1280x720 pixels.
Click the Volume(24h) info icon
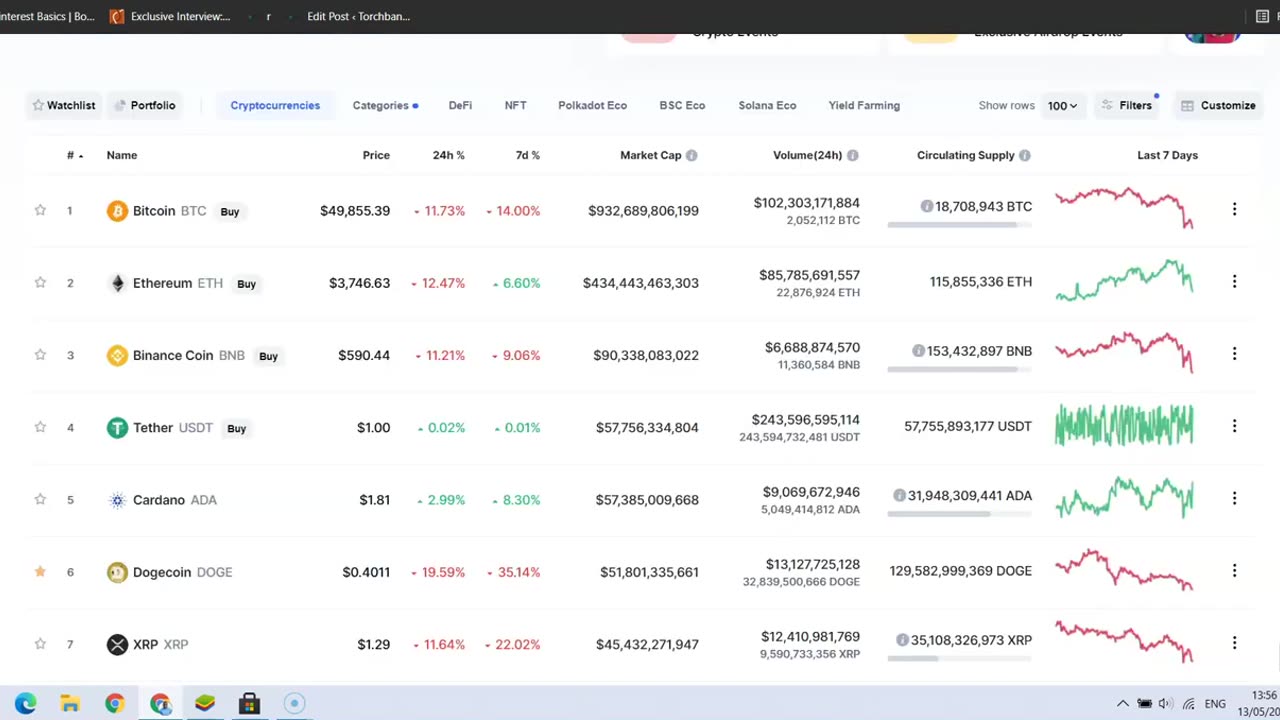[852, 155]
